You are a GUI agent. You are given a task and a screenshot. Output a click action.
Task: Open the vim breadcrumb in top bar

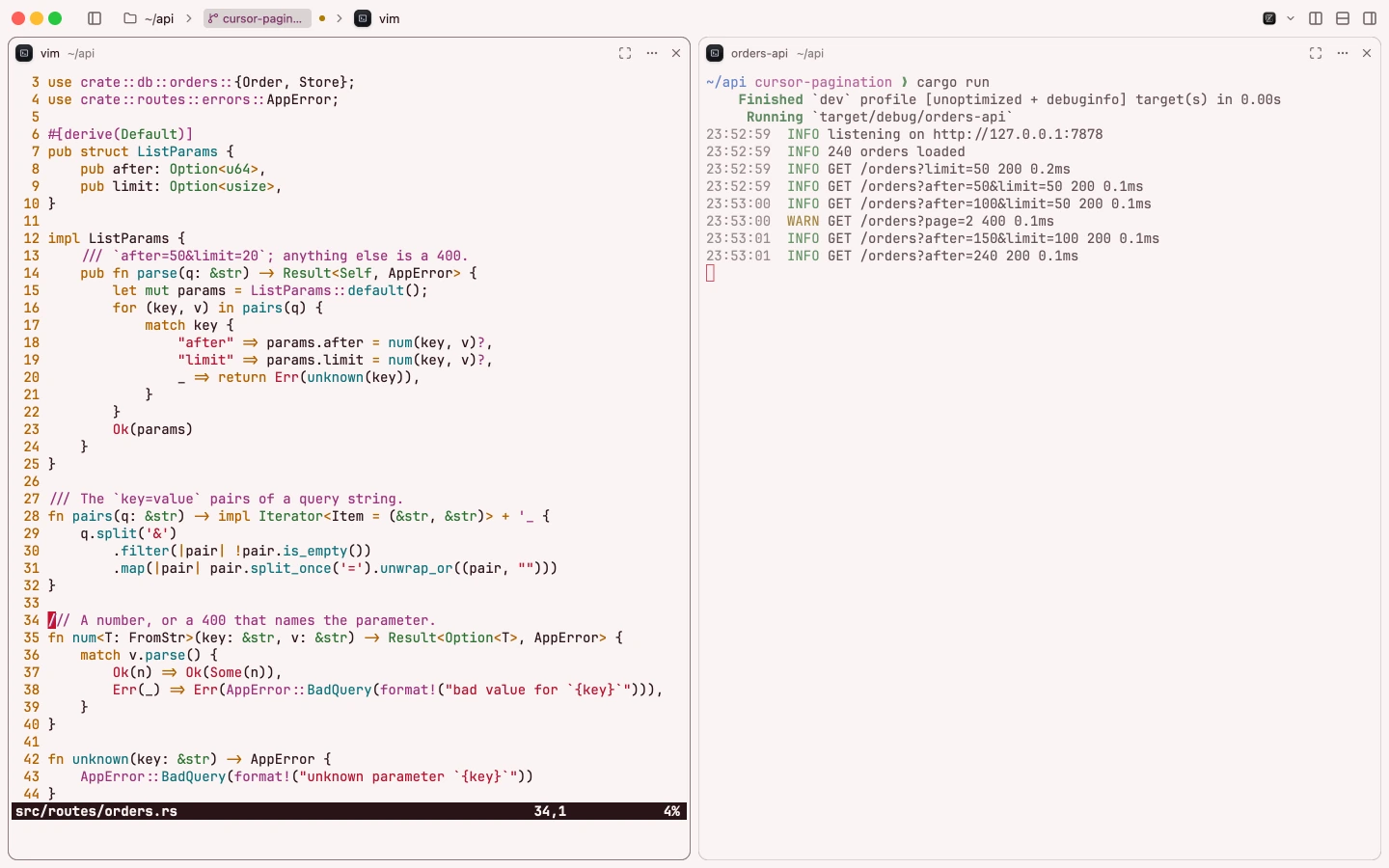coord(378,18)
